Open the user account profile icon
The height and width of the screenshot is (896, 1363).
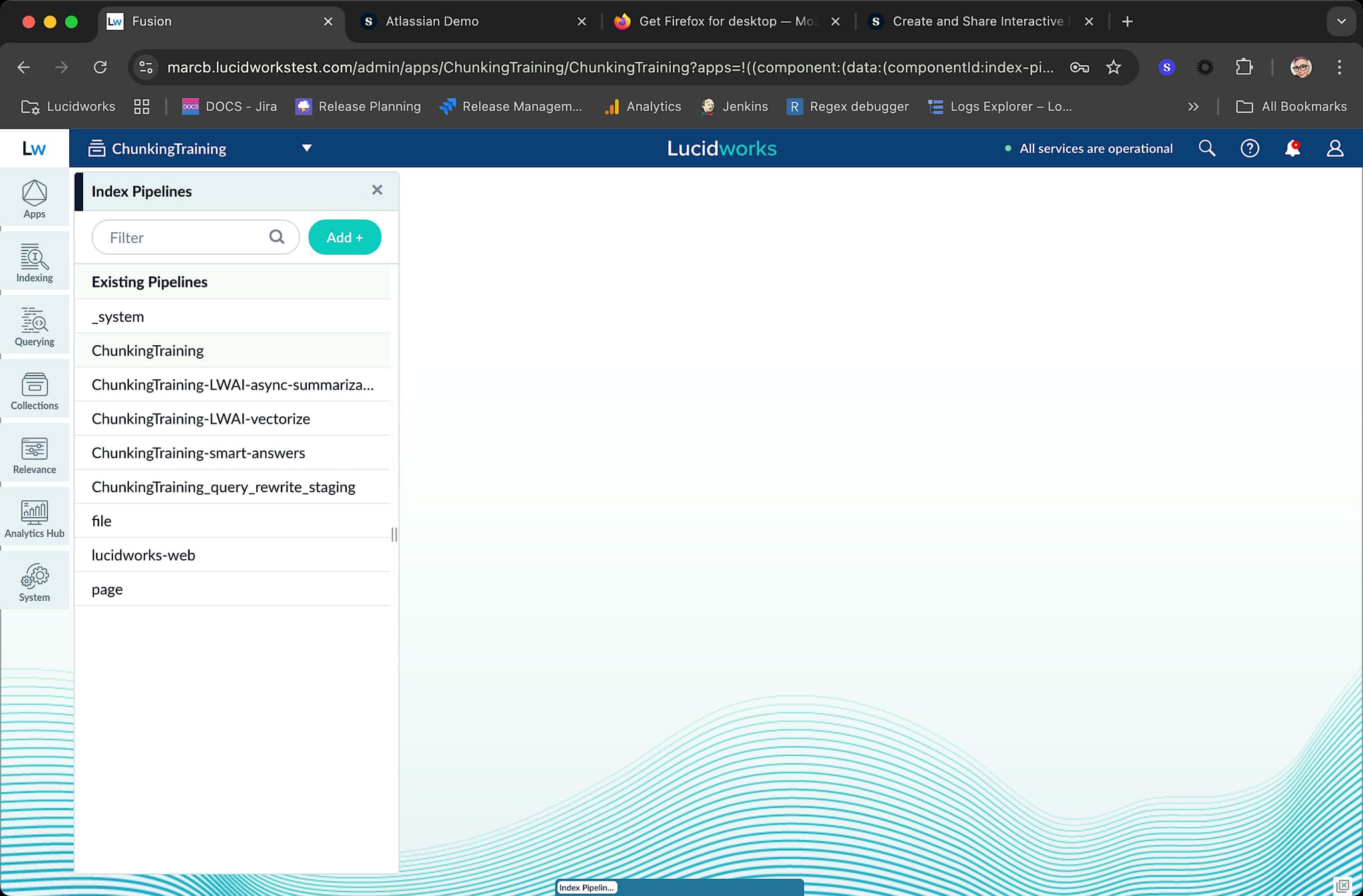click(1335, 148)
